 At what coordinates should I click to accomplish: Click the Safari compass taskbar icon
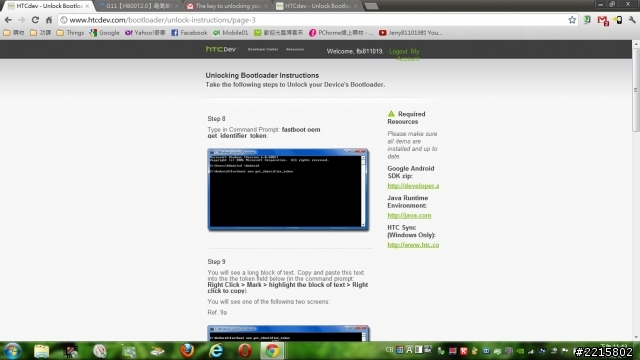click(100, 351)
